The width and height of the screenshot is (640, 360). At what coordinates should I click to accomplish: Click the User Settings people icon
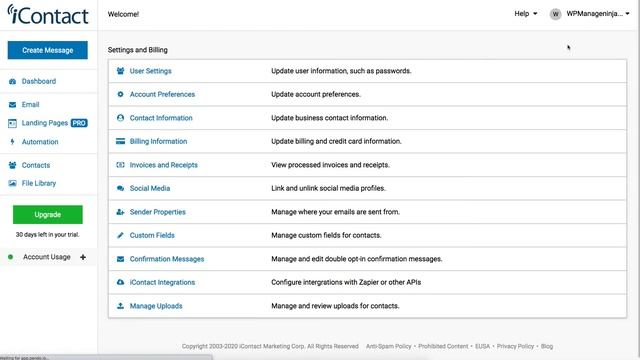pyautogui.click(x=120, y=71)
